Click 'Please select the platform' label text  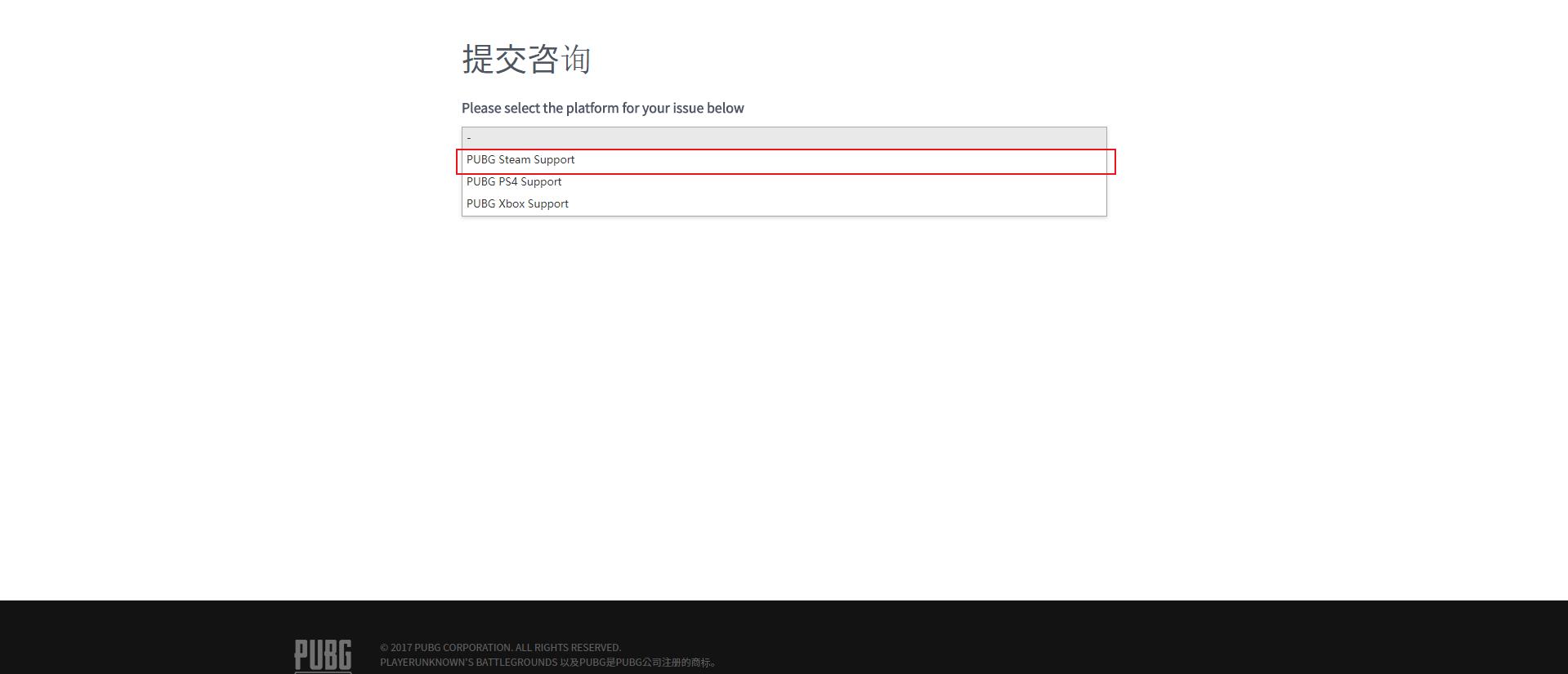(603, 108)
